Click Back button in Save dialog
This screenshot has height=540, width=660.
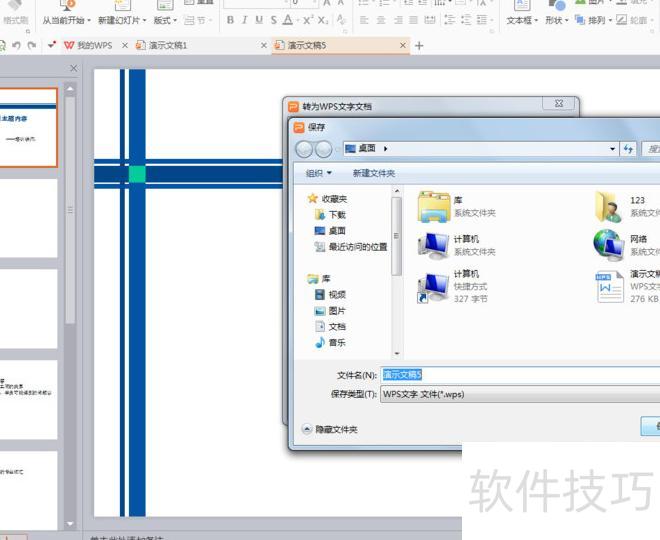(x=304, y=149)
